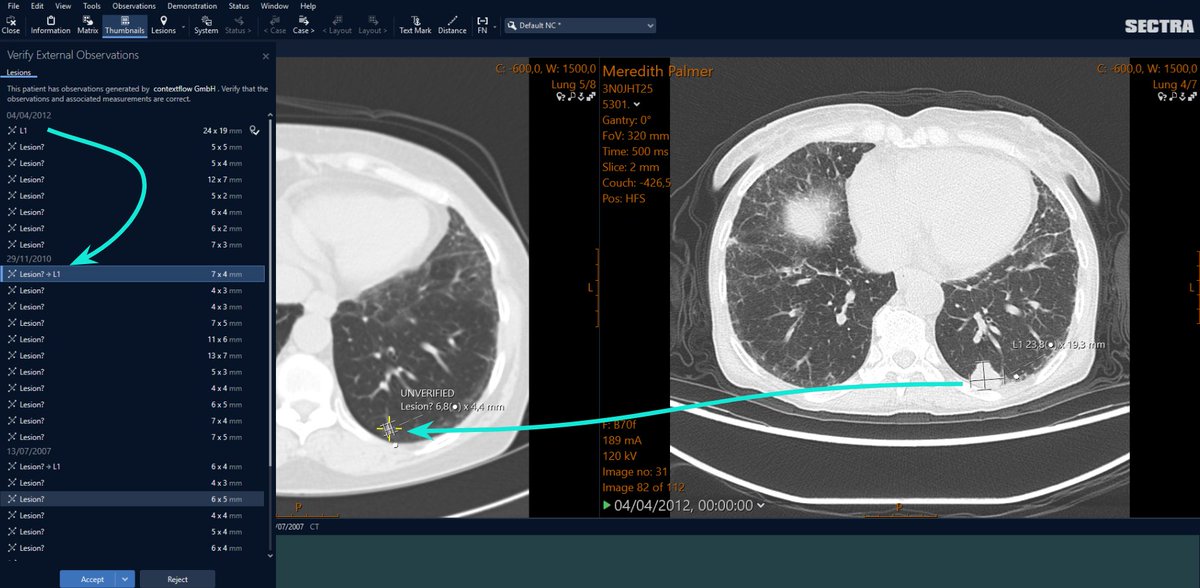This screenshot has height=588, width=1200.
Task: Click the FN toolbar icon
Action: 482,24
